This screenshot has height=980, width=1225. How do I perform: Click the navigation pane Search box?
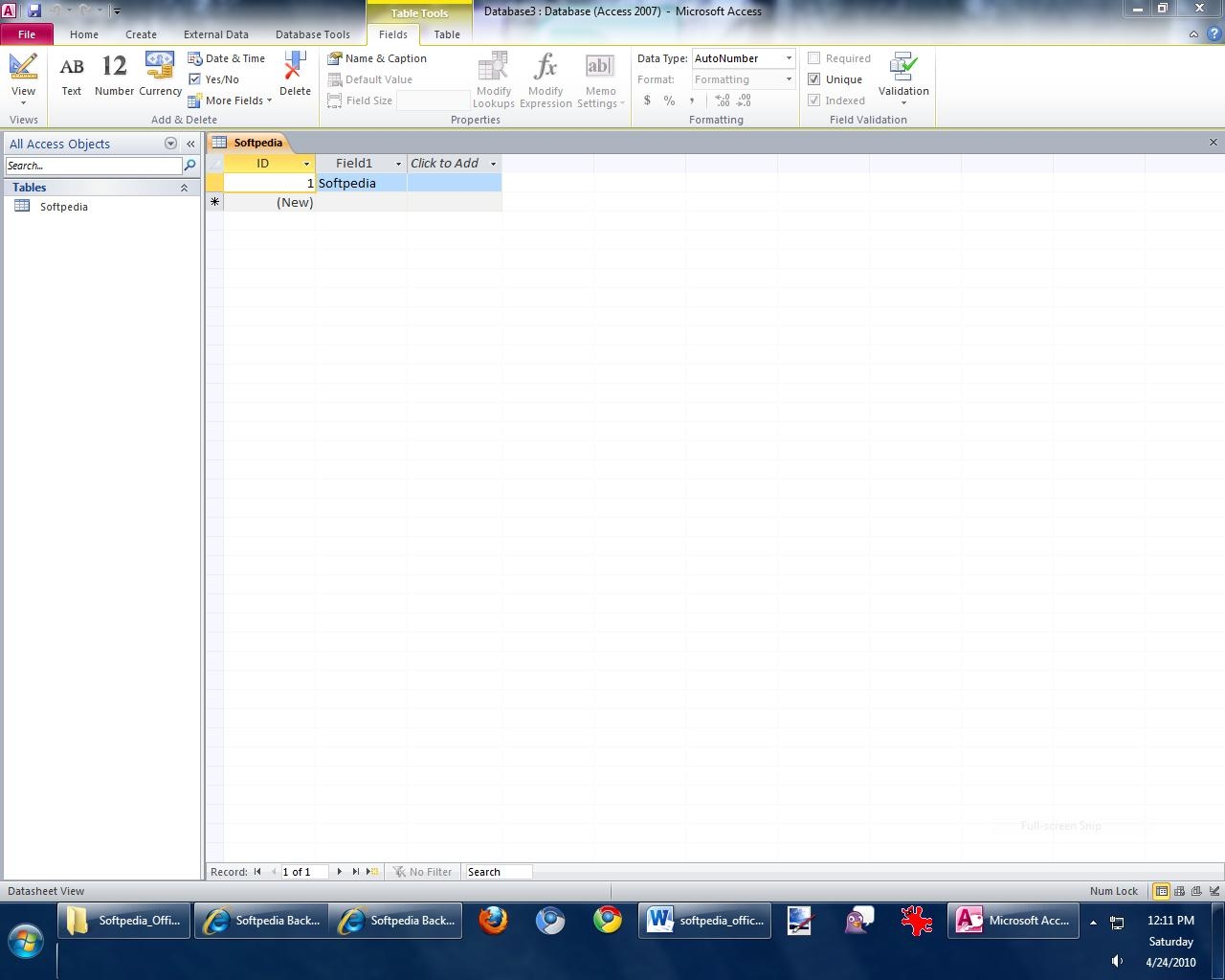point(93,166)
